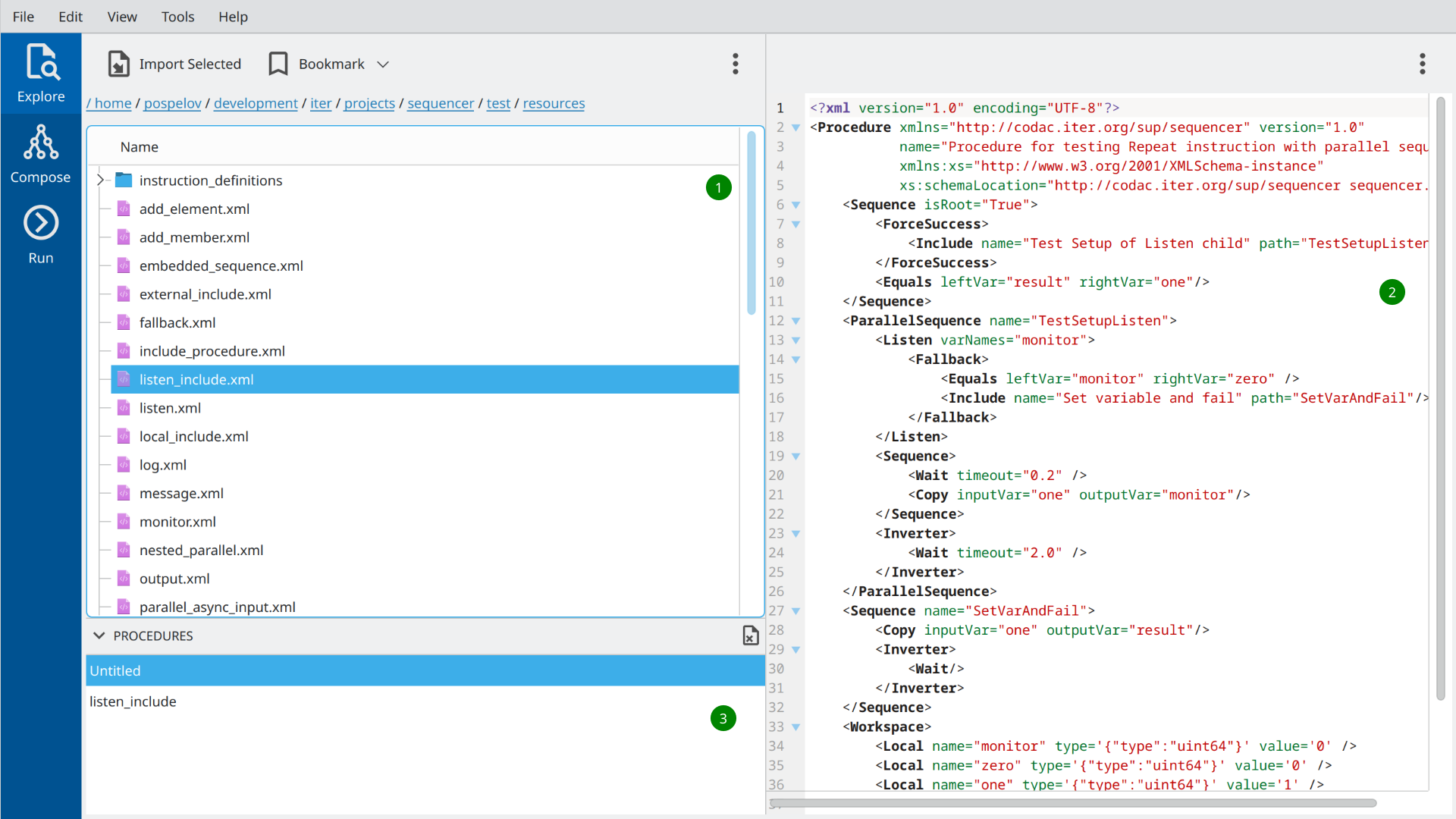Open the View menu
This screenshot has height=819, width=1456.
[122, 17]
